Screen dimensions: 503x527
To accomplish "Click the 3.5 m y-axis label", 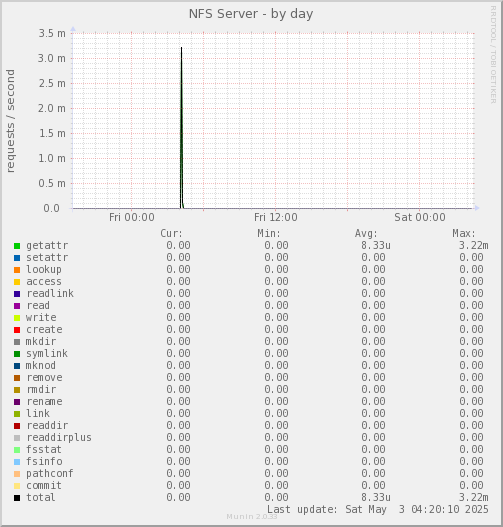I will (x=52, y=33).
